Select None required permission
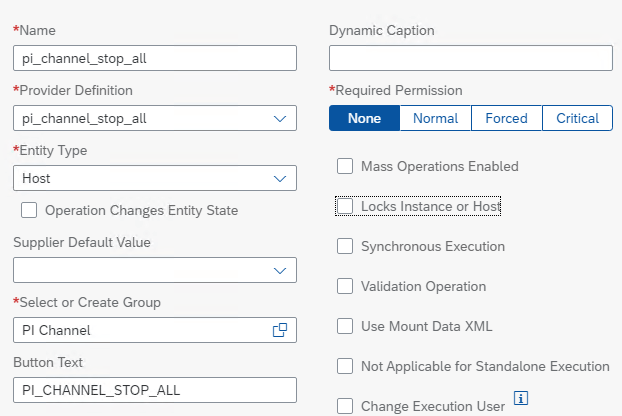 pyautogui.click(x=365, y=118)
